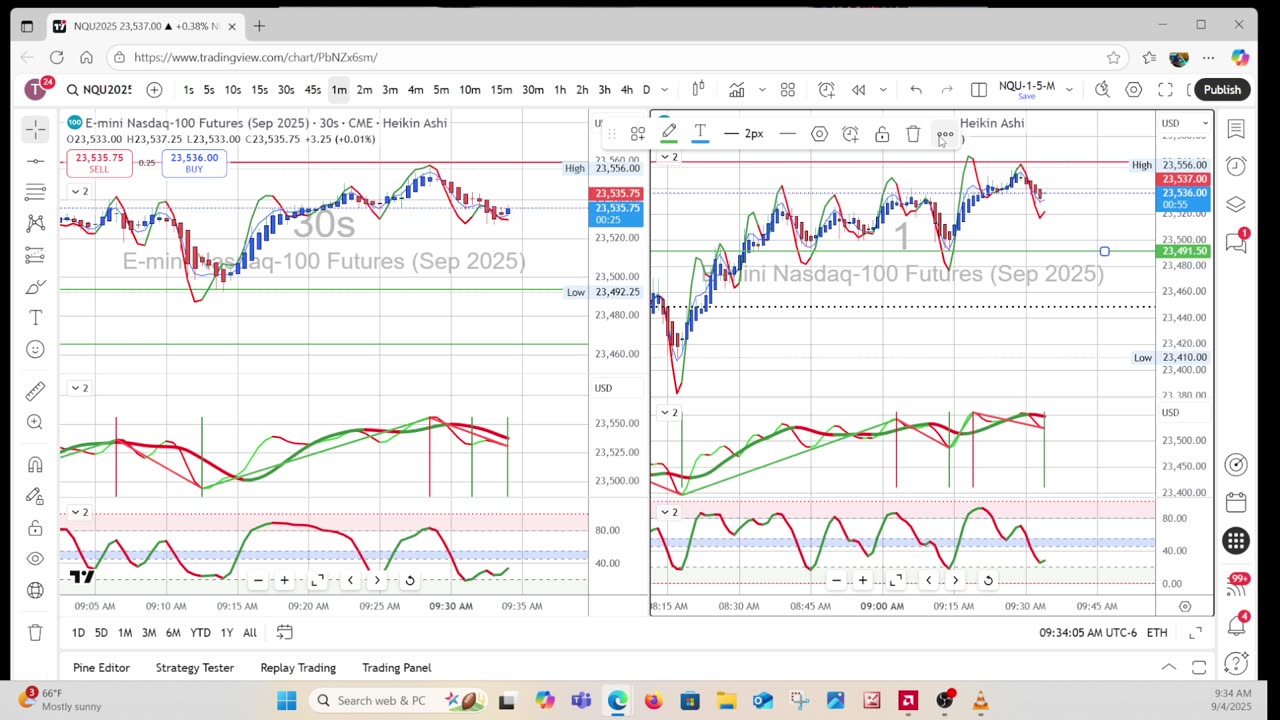This screenshot has width=1280, height=720.
Task: Change line color pencil in floating toolbar
Action: coord(669,133)
